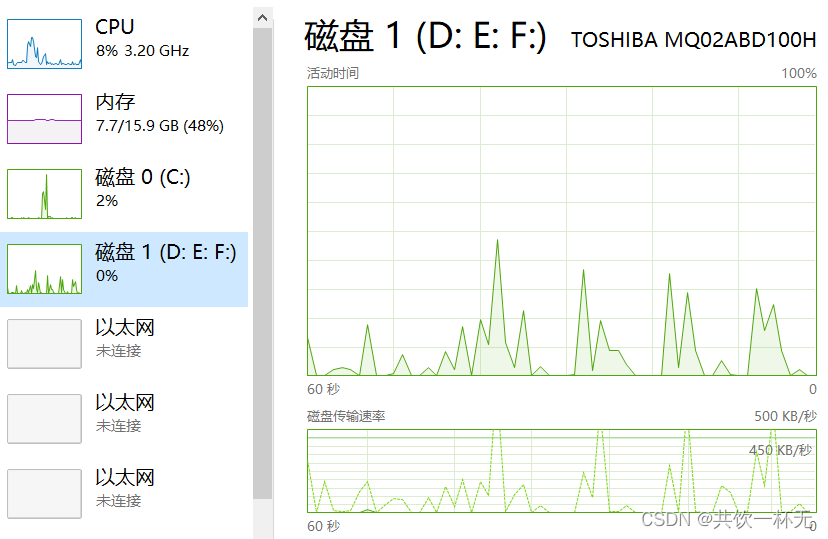The image size is (828, 539).
Task: Select the first 以太网 未连接 label
Action: (x=124, y=338)
